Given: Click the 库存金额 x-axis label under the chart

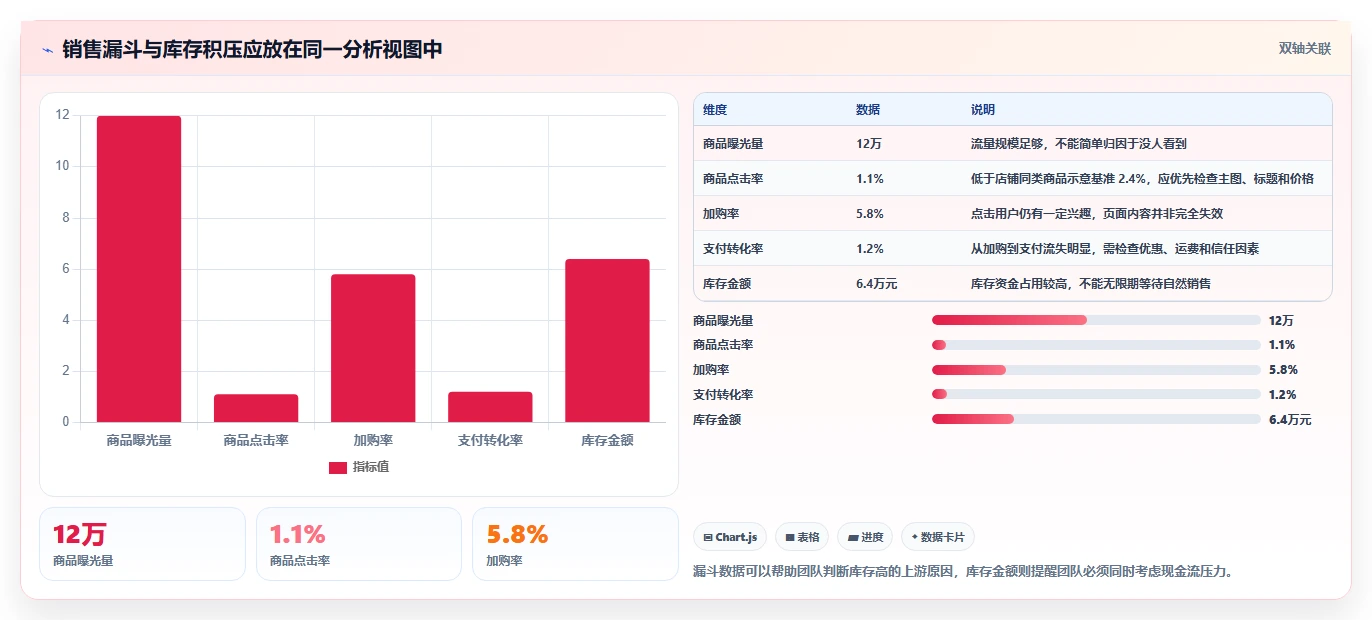Looking at the screenshot, I should (607, 440).
